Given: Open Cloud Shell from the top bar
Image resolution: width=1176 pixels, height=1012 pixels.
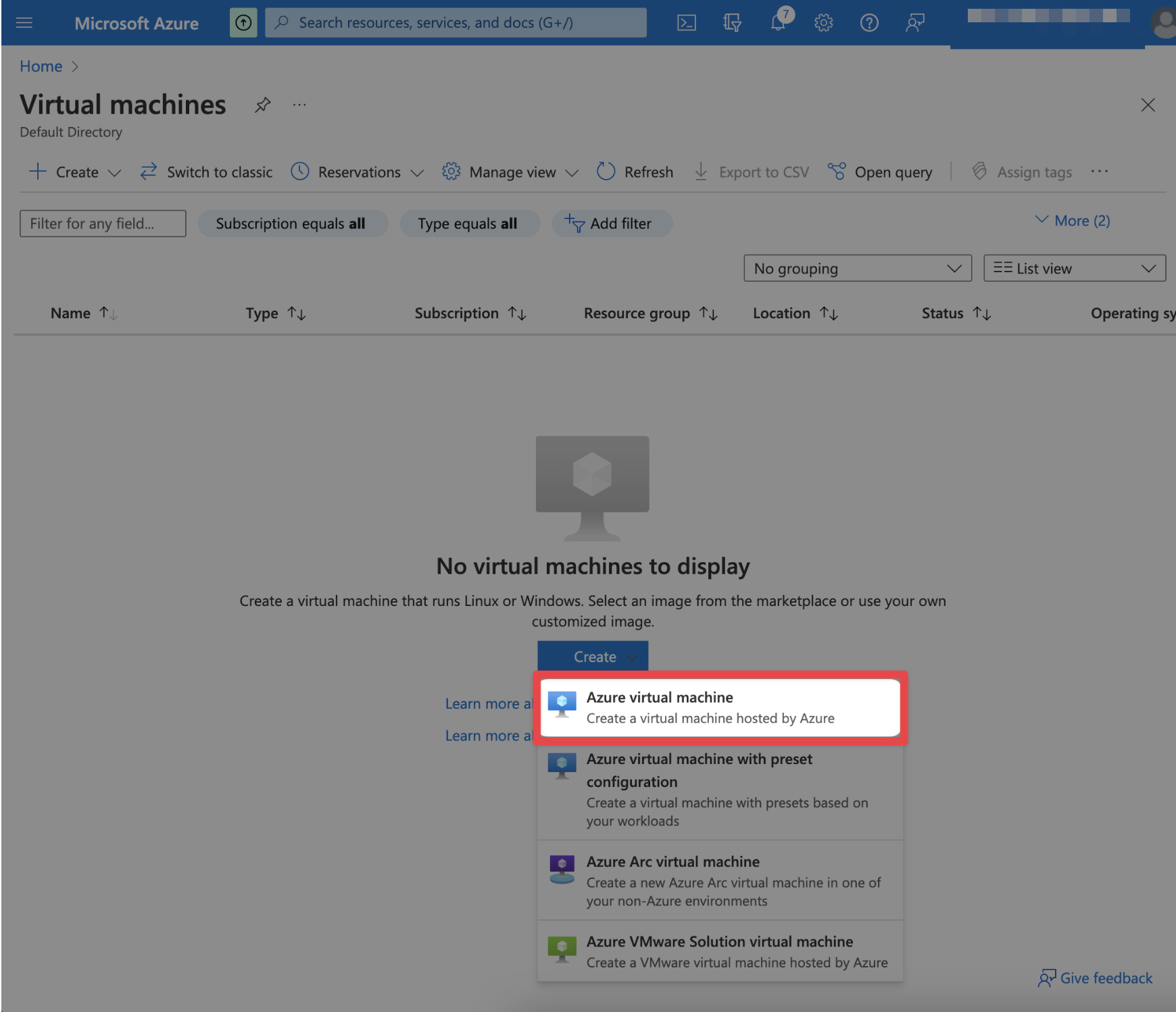Looking at the screenshot, I should (x=687, y=23).
